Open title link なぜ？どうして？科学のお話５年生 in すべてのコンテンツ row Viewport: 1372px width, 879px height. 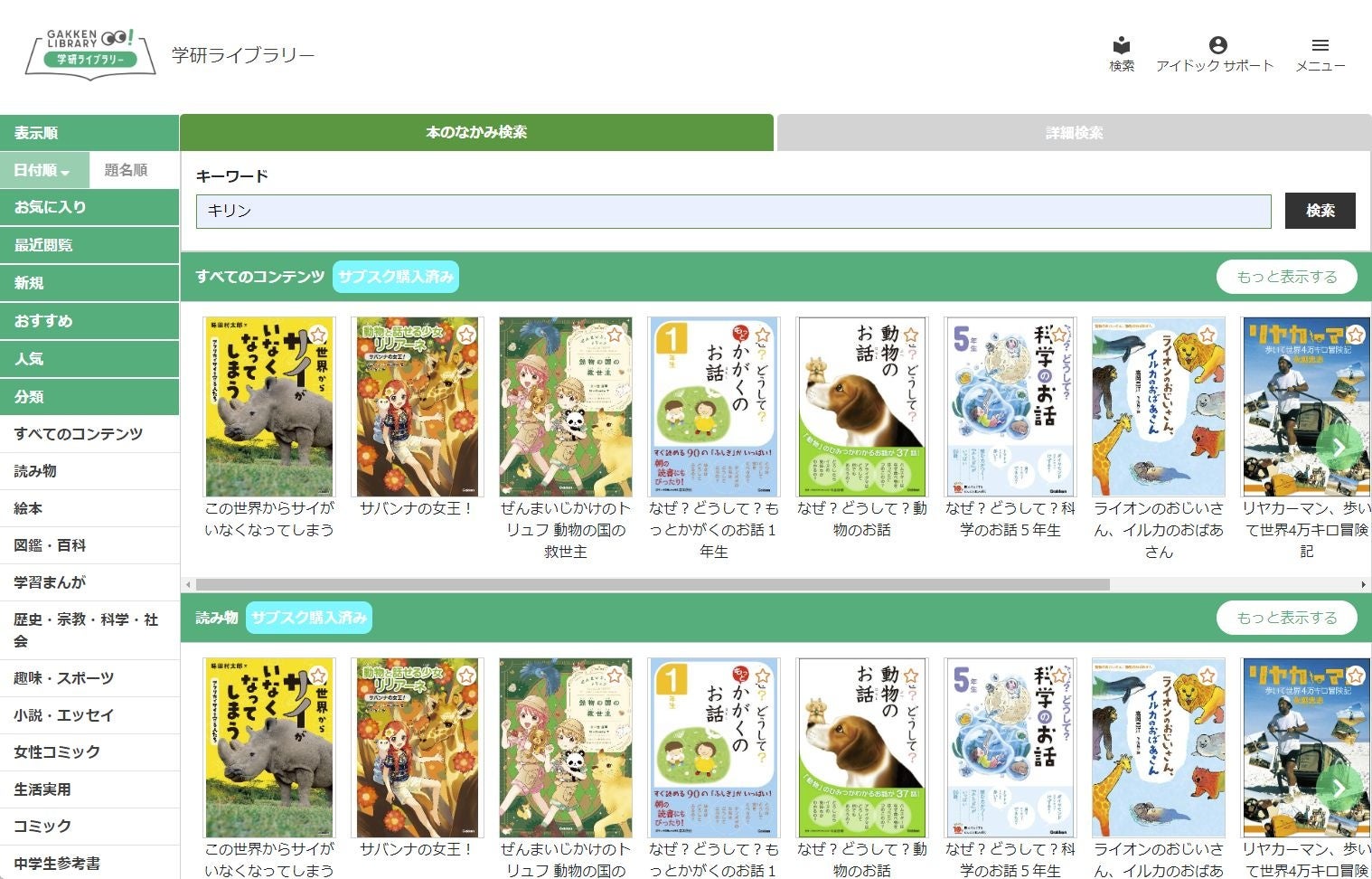(x=1010, y=519)
